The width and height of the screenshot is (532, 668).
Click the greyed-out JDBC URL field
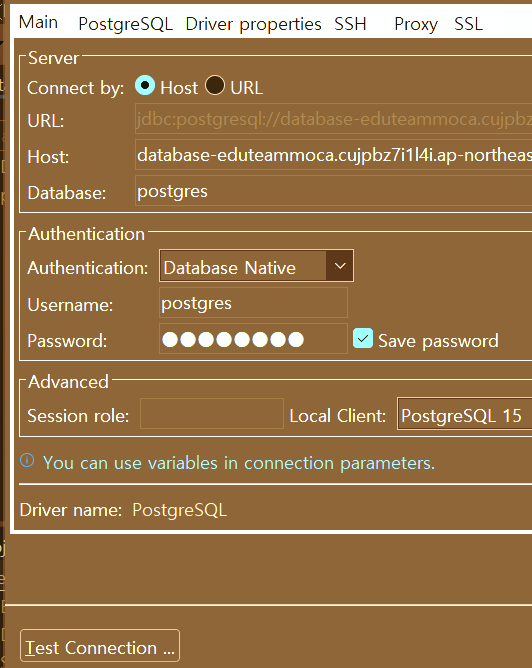pyautogui.click(x=334, y=119)
